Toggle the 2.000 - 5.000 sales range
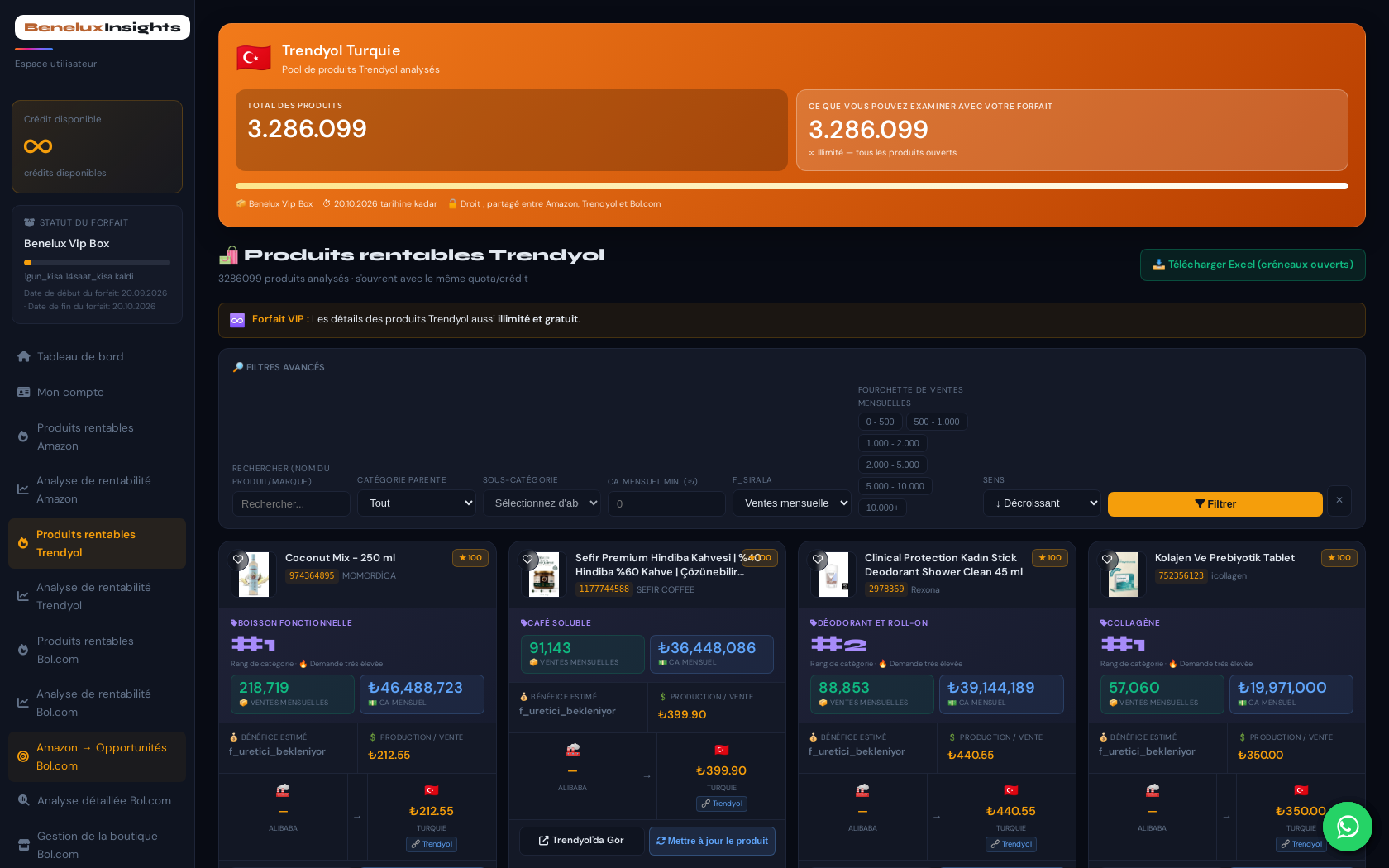Screen dimensions: 1389x868 point(892,465)
